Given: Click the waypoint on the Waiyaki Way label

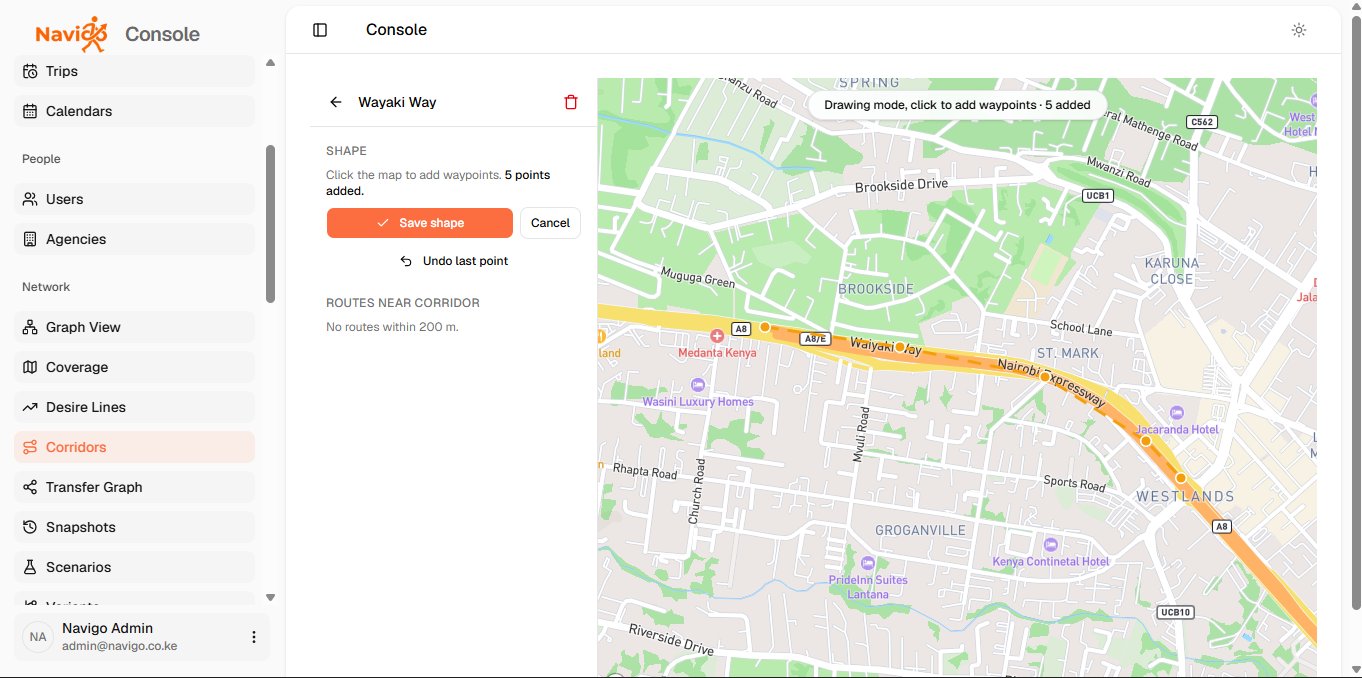Looking at the screenshot, I should tap(900, 347).
